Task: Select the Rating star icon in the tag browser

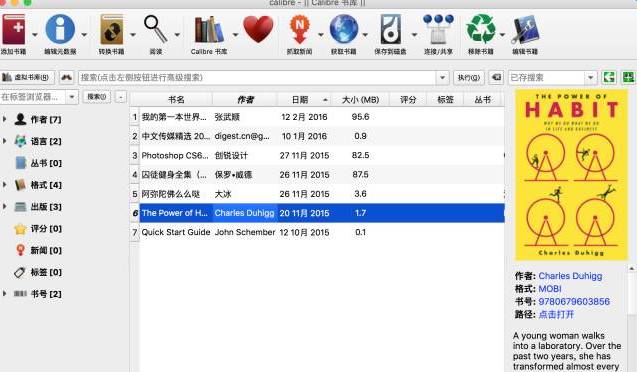Action: (20, 229)
